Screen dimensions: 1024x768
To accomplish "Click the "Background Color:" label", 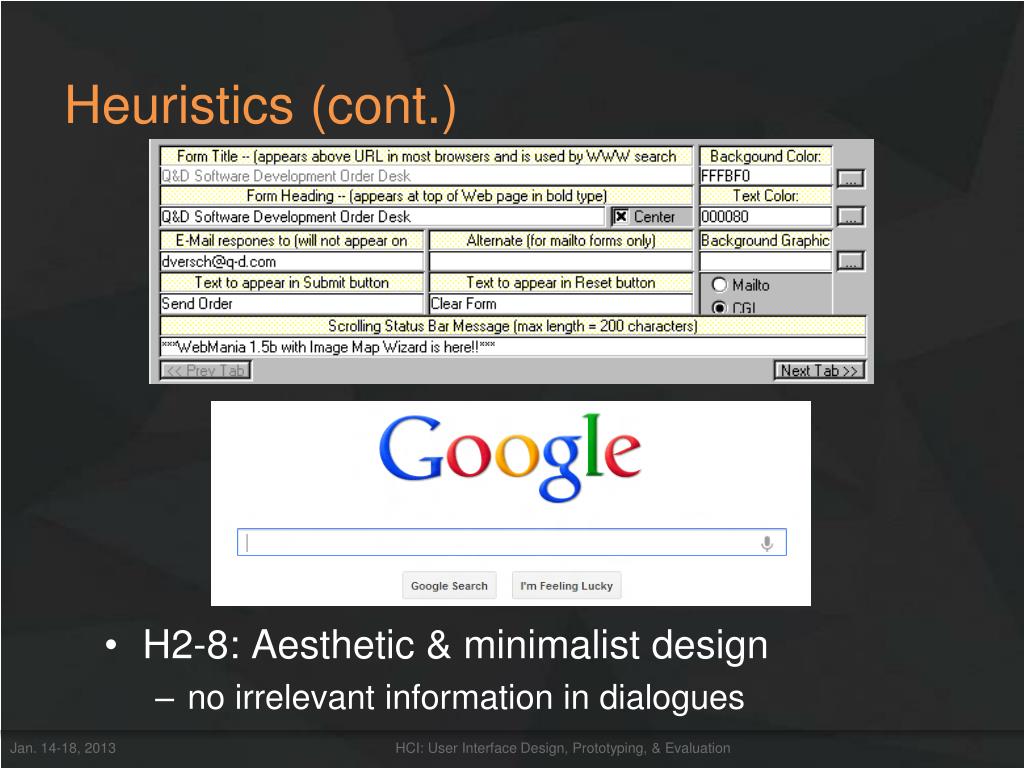I will click(765, 156).
